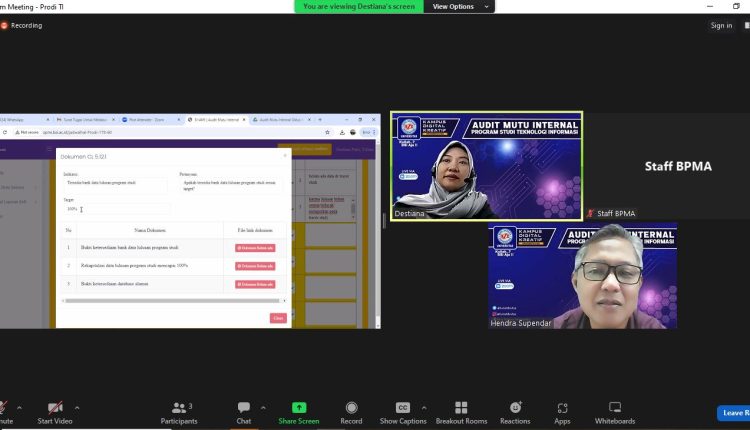Click the table cell's vertical scrollbar behind dialog
The height and width of the screenshot is (430, 750).
coord(353,209)
